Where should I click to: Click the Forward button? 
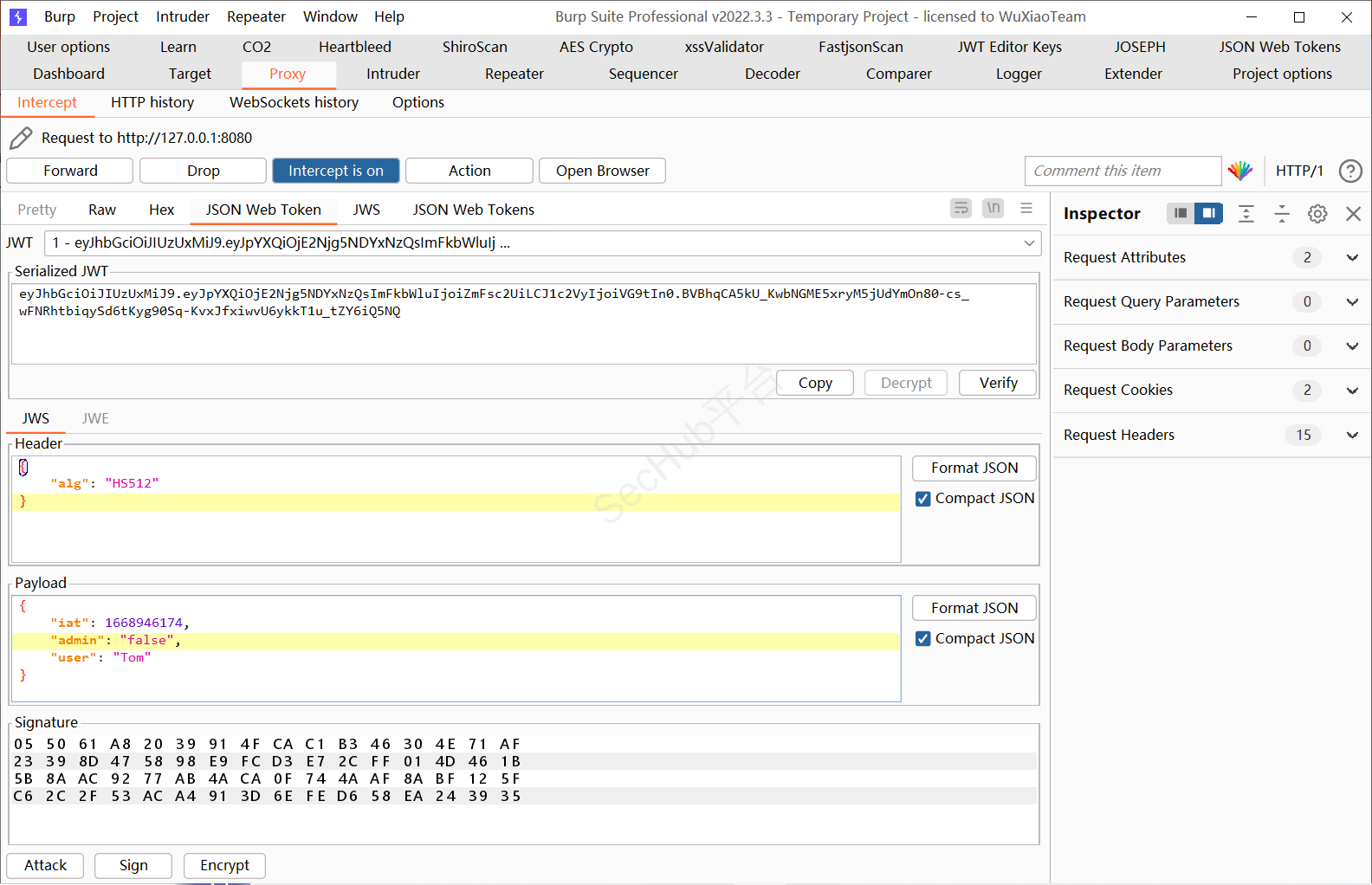pyautogui.click(x=70, y=171)
